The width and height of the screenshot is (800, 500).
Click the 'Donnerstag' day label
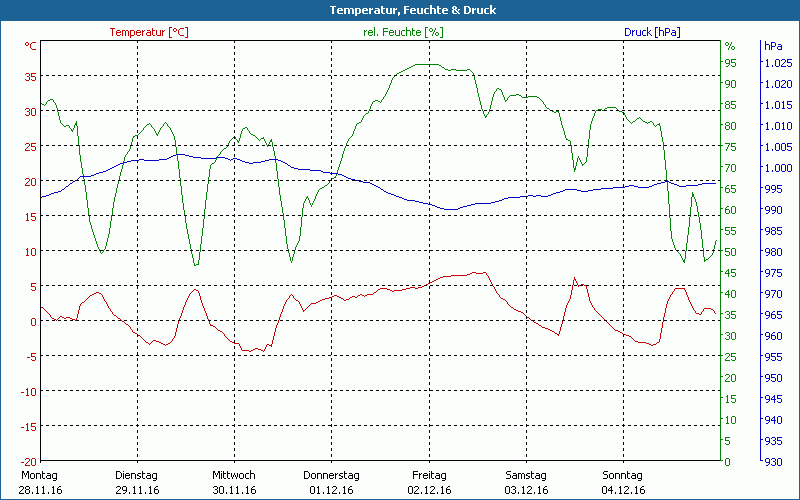point(331,475)
